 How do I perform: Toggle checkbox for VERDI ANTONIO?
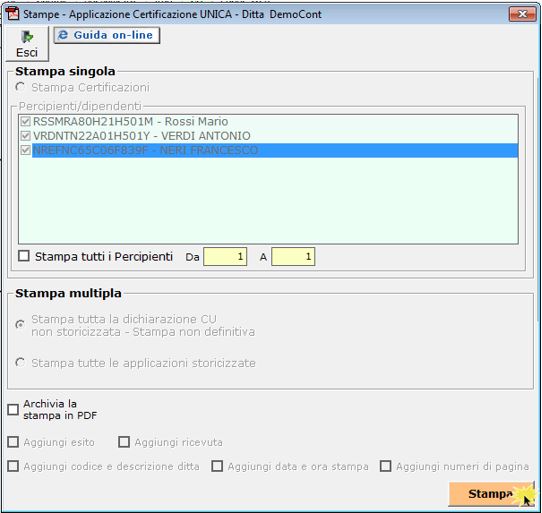pos(26,136)
